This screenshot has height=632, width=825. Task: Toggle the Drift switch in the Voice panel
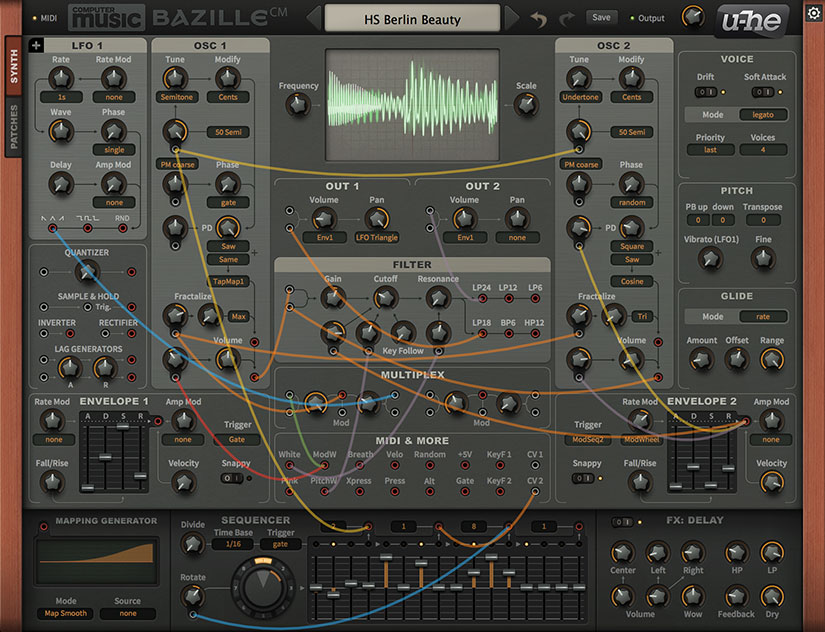704,91
